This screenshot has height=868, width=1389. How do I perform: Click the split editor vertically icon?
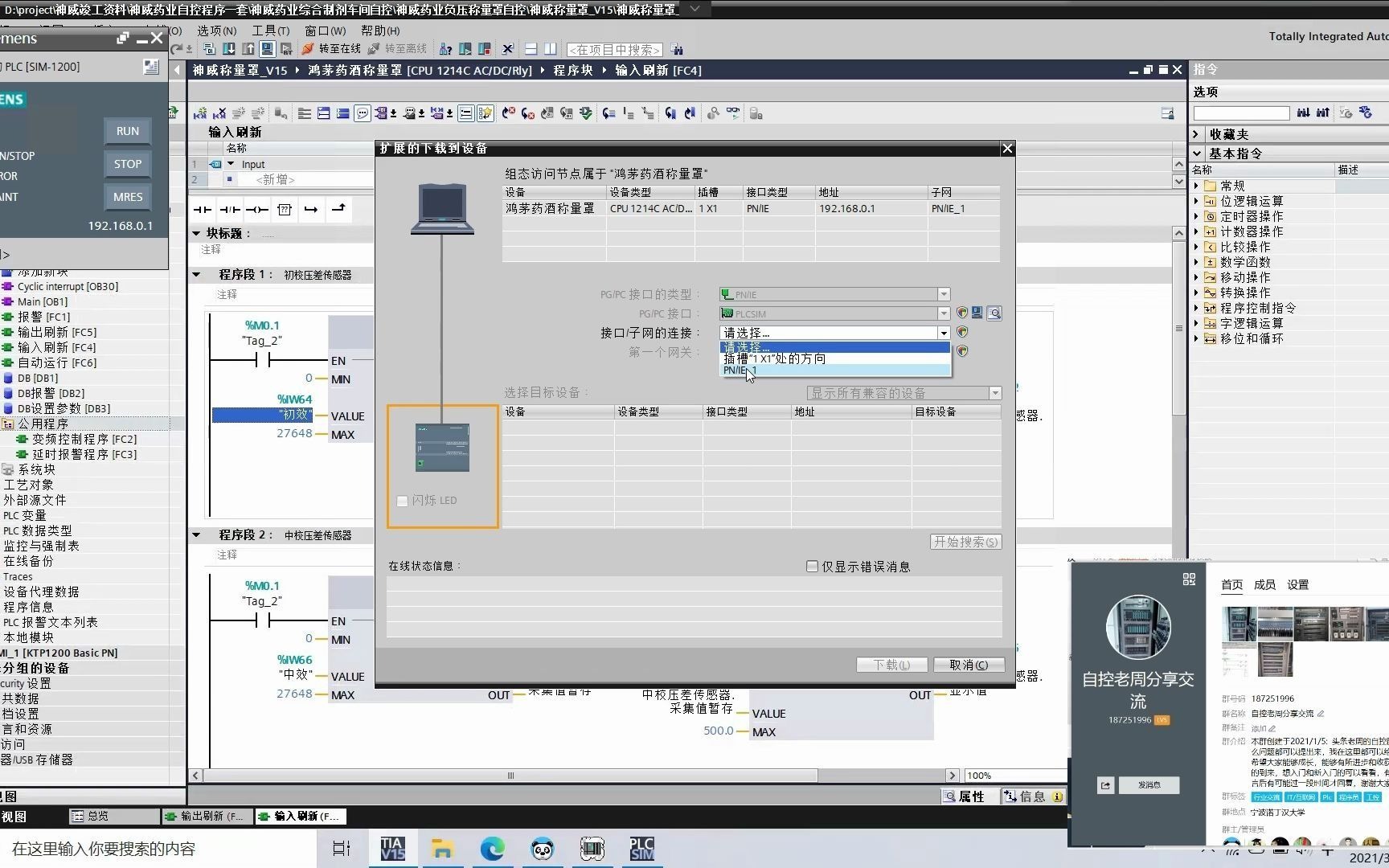[x=550, y=49]
